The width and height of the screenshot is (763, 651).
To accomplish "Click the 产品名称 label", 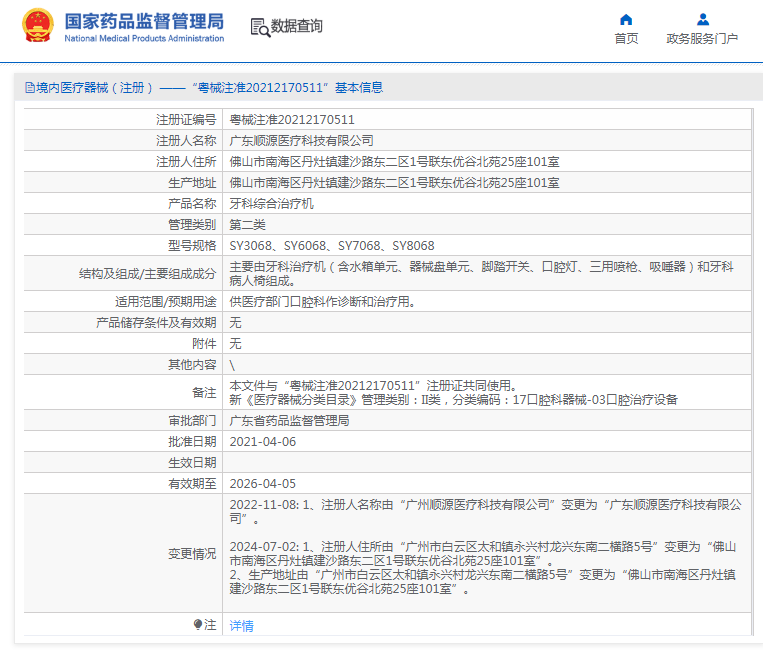I will point(192,203).
